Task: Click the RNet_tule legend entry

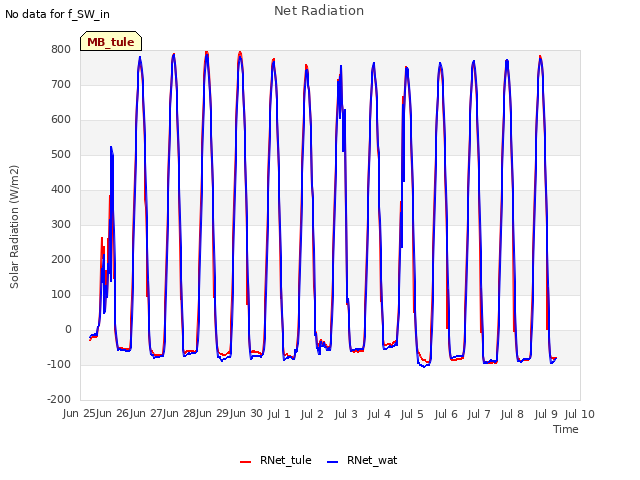Action: click(x=276, y=460)
